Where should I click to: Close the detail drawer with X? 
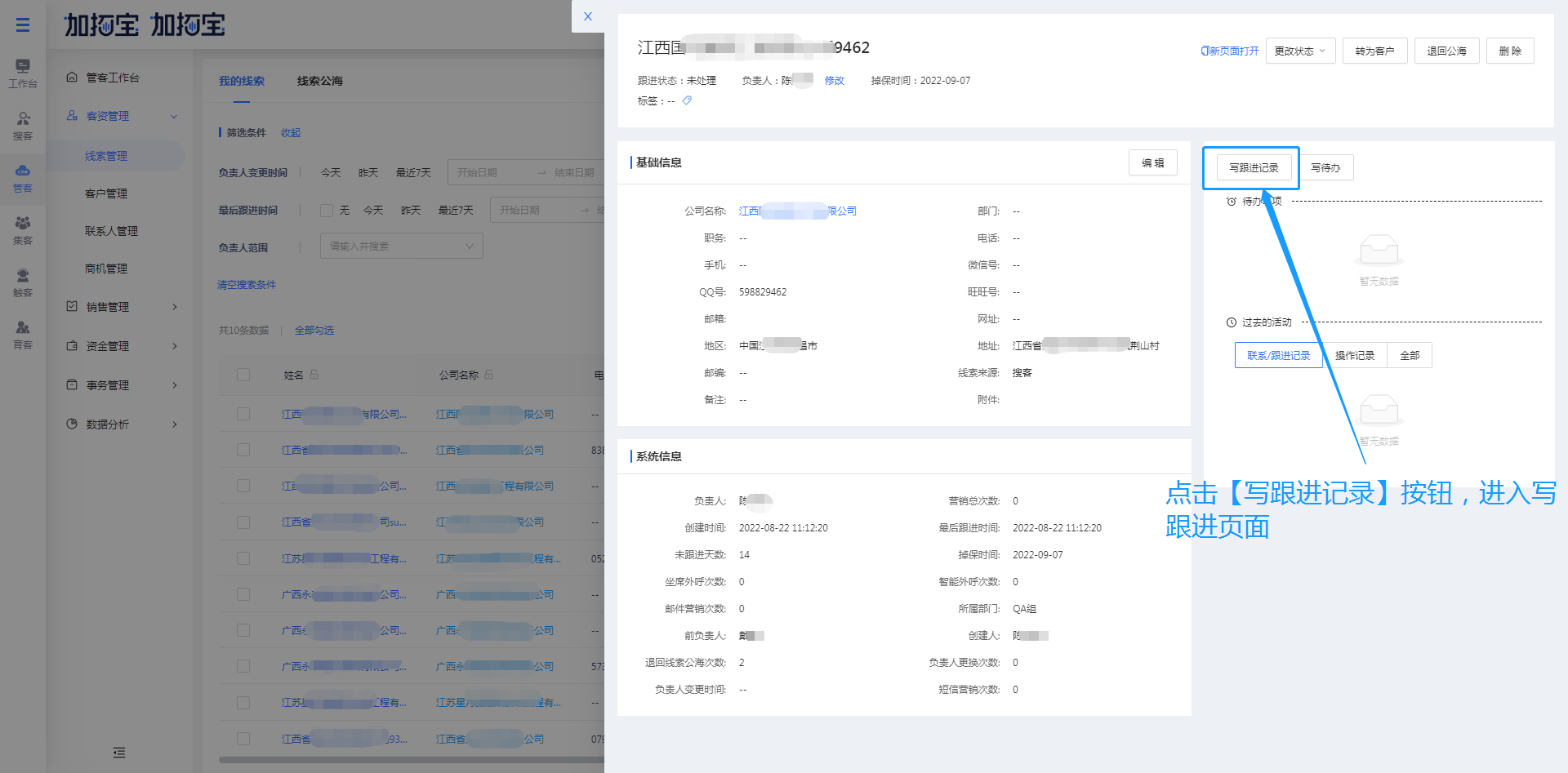point(588,16)
